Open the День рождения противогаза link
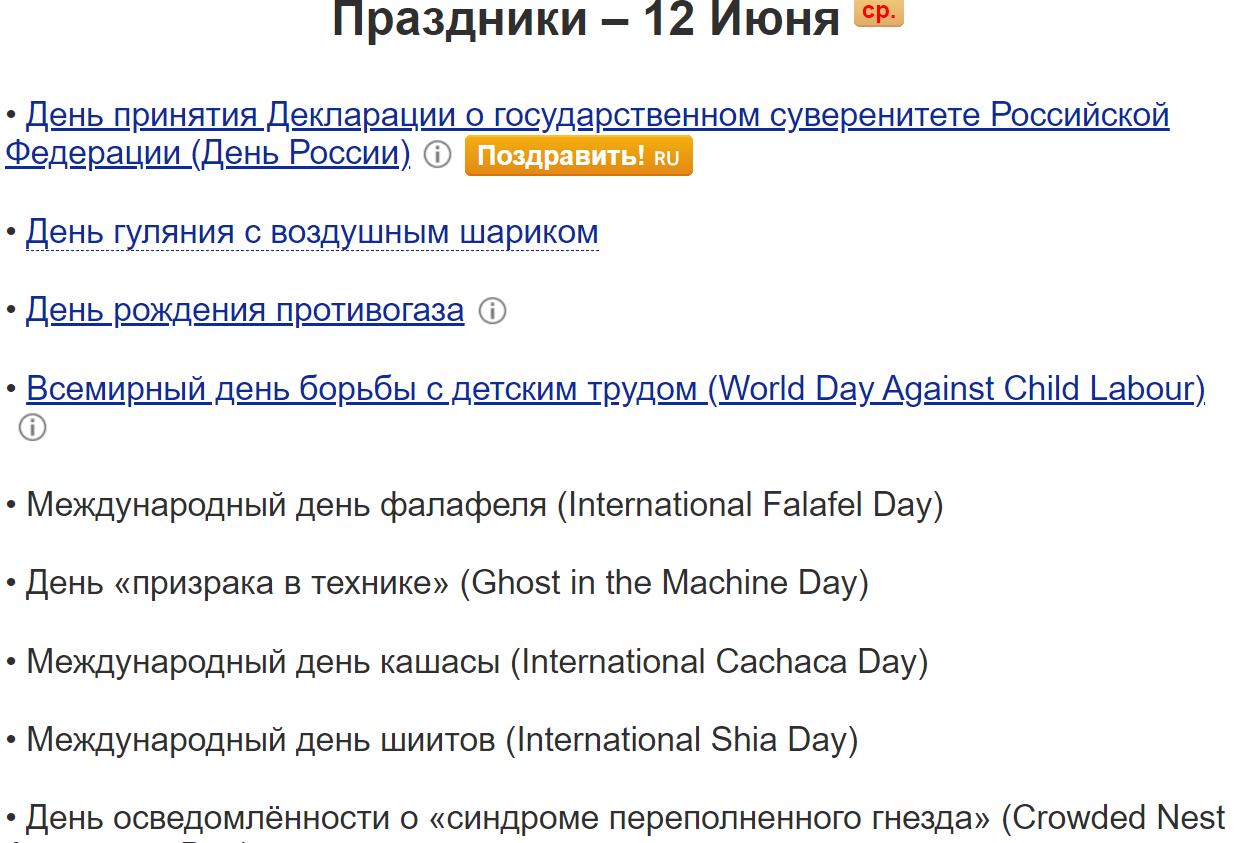1238x843 pixels. point(244,310)
